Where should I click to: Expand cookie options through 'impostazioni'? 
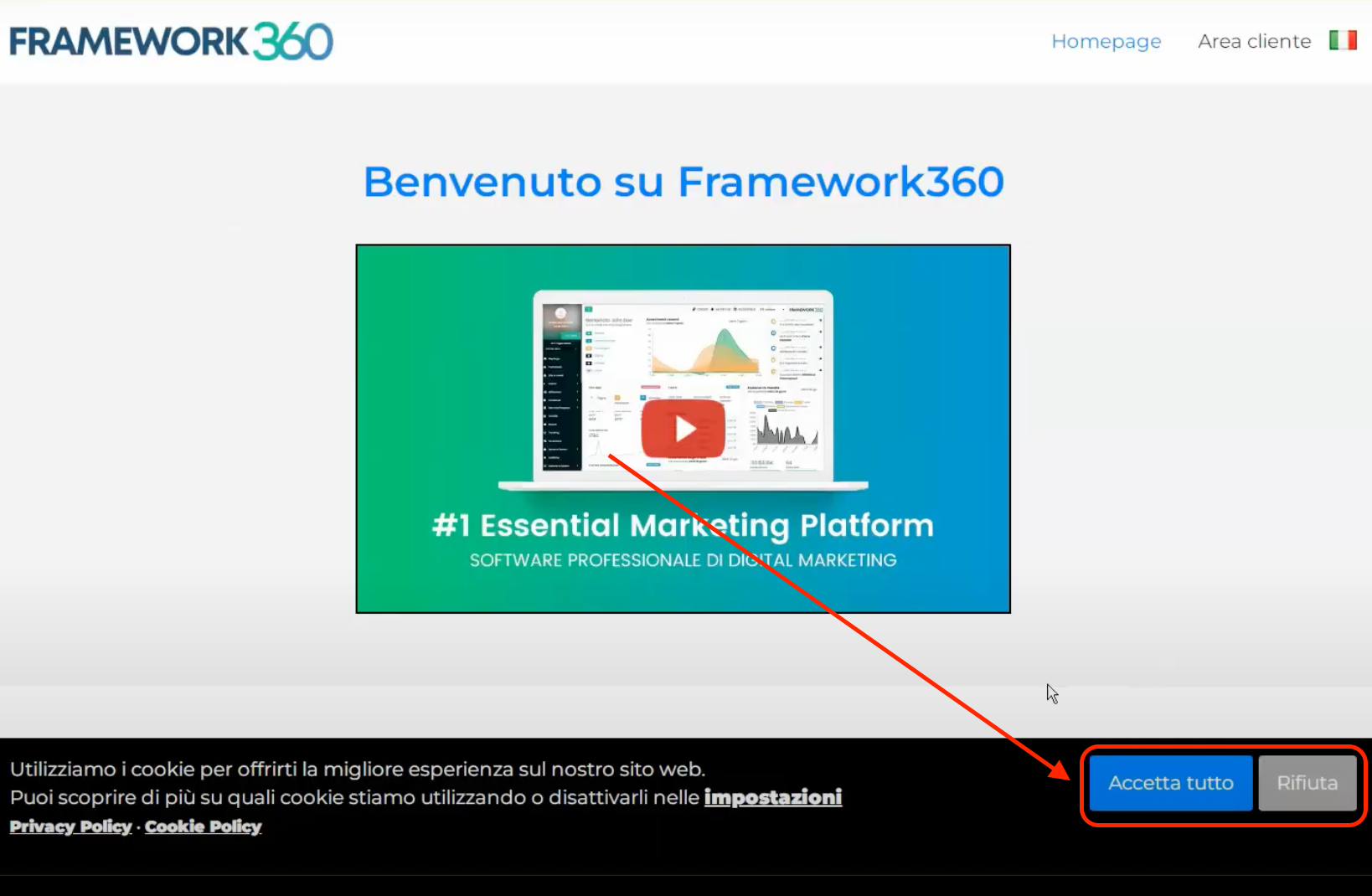coord(773,797)
